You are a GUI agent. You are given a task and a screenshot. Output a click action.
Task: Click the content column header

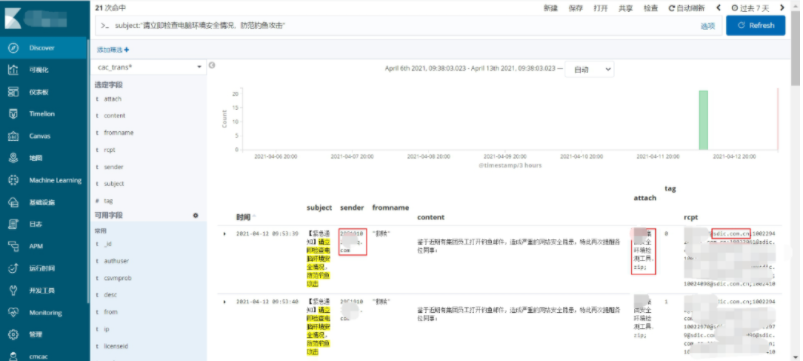click(x=431, y=218)
